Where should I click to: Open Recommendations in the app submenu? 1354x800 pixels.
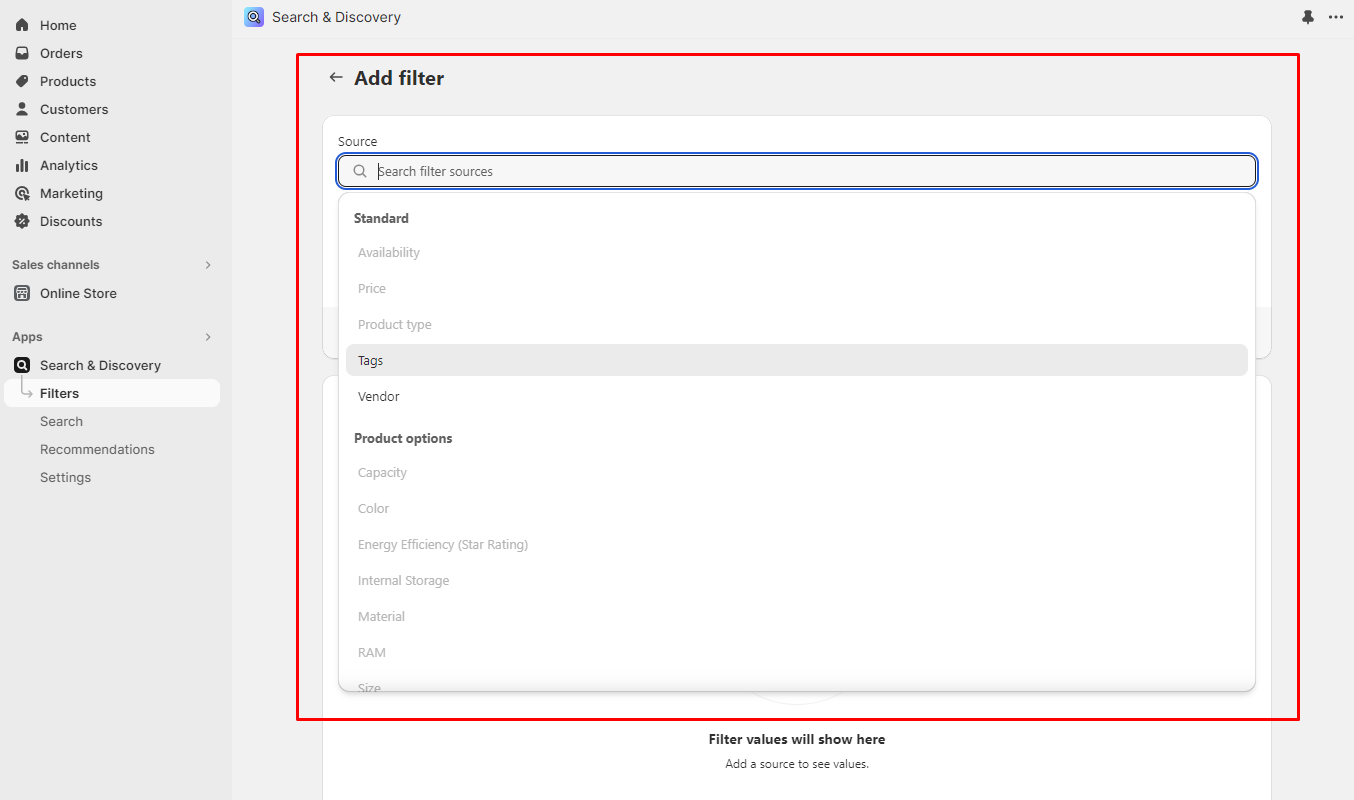(x=97, y=449)
